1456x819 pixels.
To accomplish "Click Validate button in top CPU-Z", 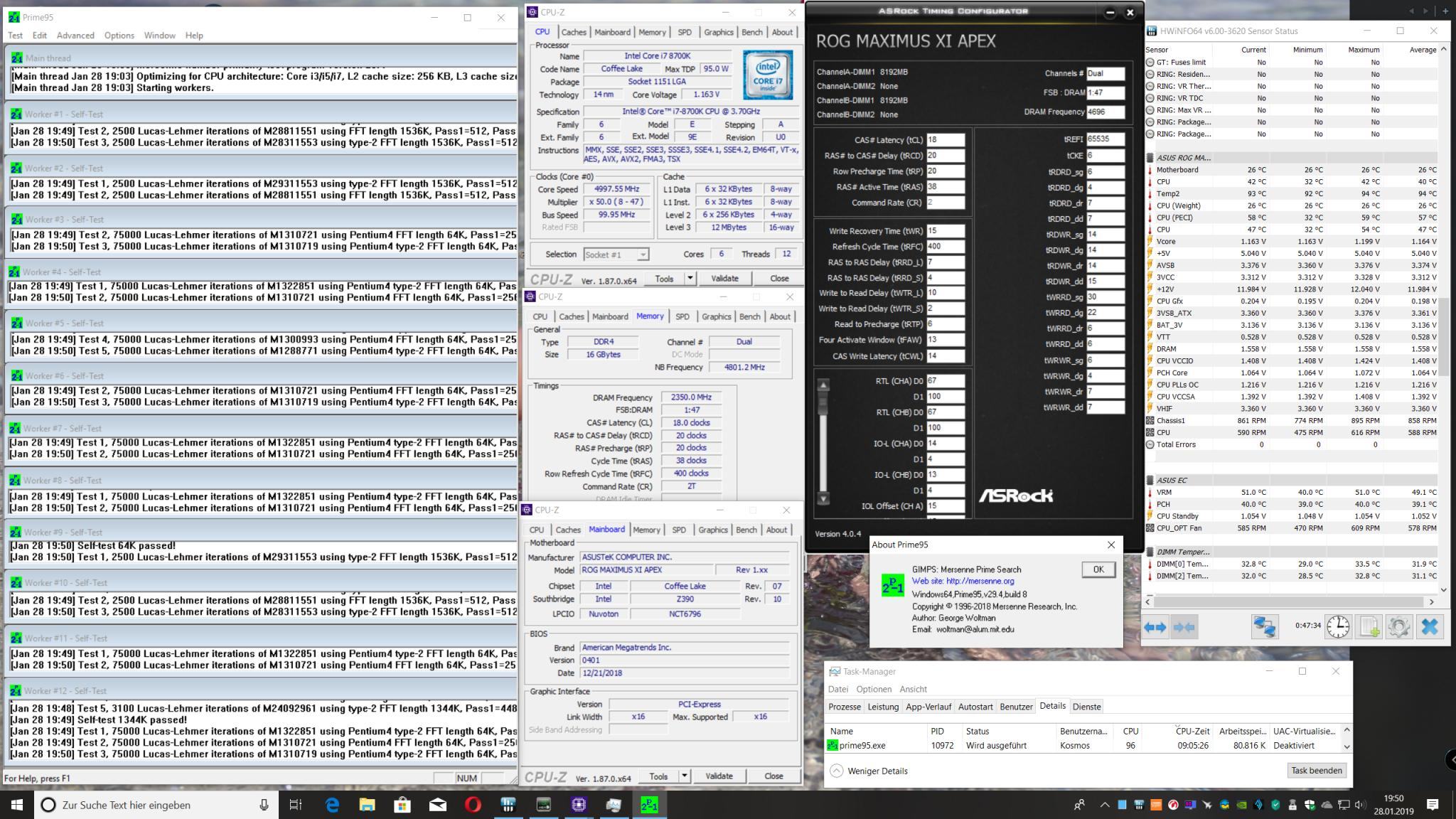I will (724, 278).
